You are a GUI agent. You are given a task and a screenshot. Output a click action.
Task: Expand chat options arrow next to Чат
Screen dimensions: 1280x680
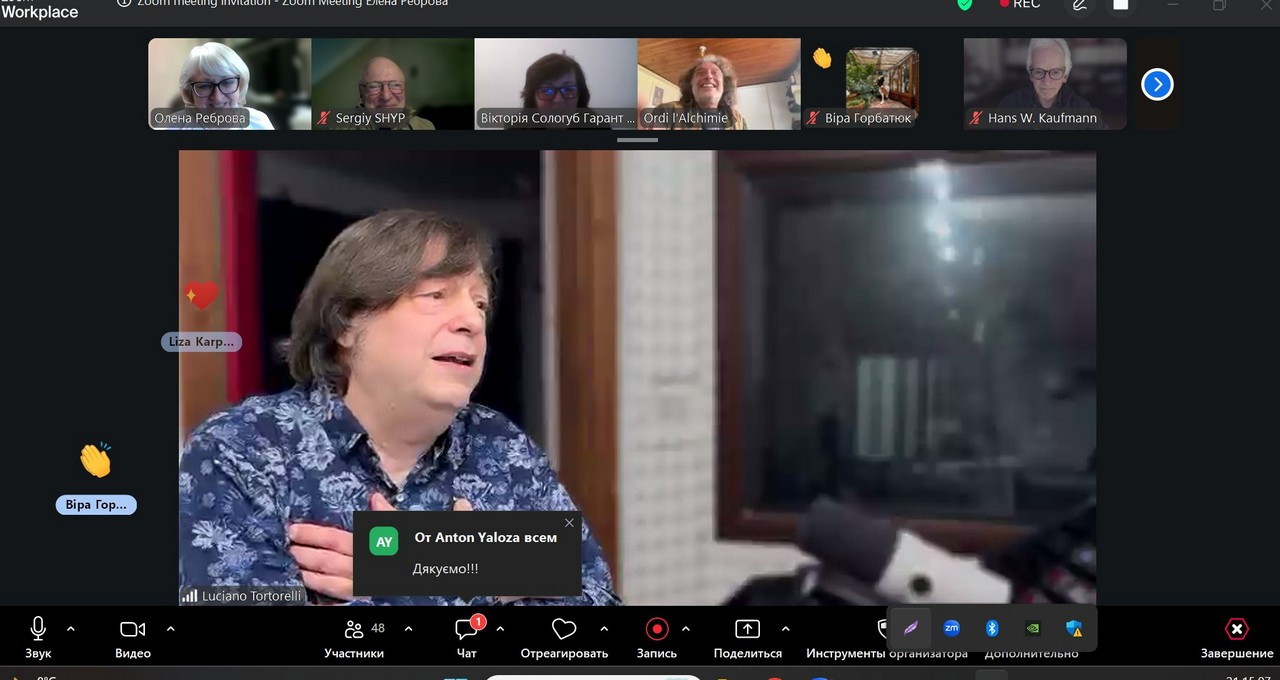[500, 629]
